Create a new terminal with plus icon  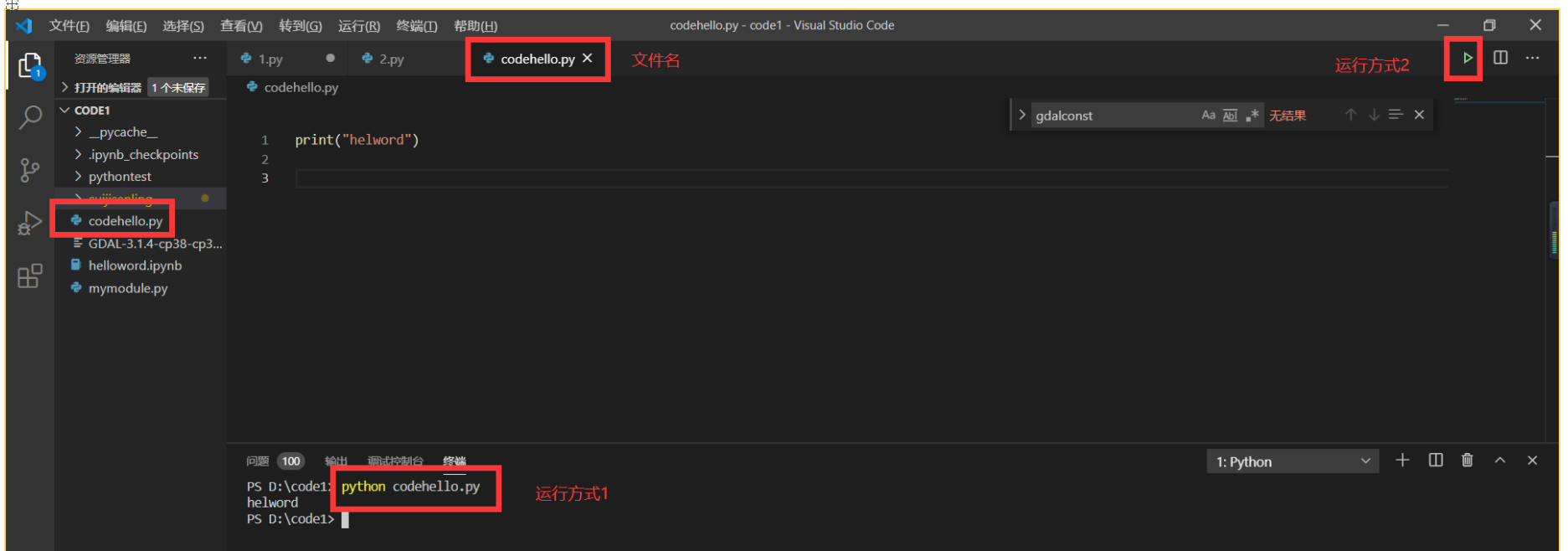pos(1402,460)
